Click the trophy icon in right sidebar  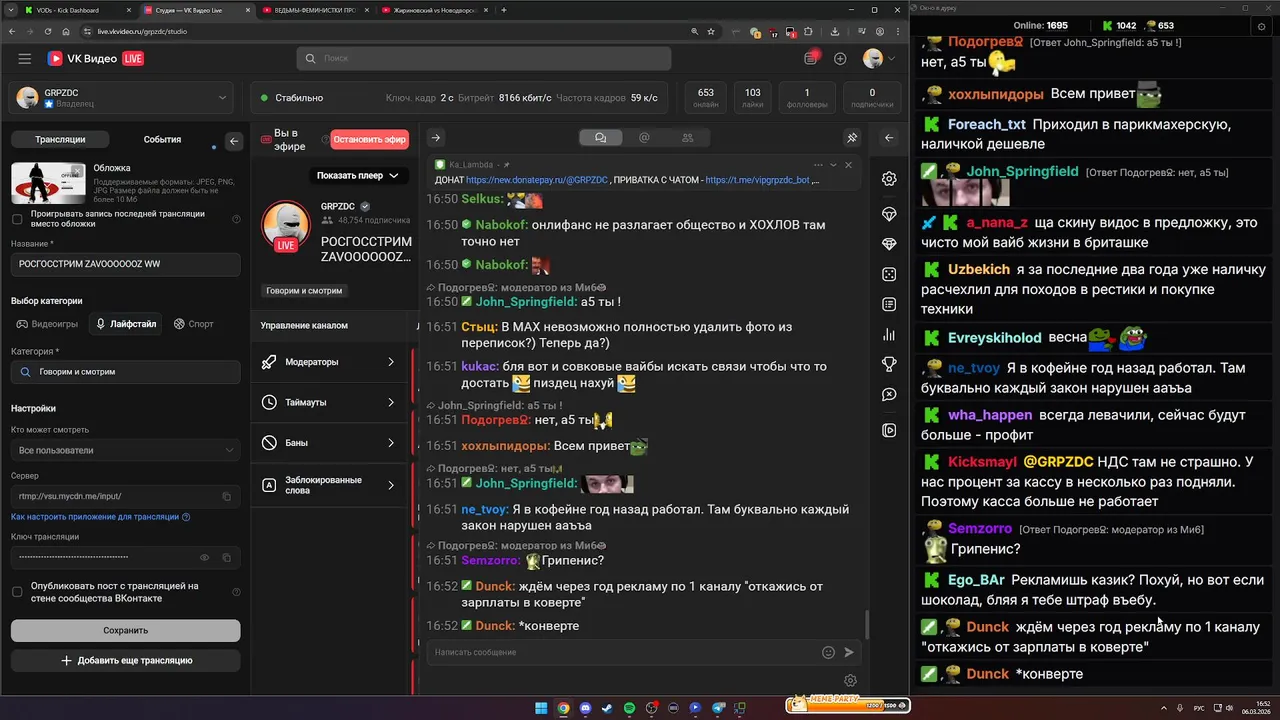click(x=889, y=365)
